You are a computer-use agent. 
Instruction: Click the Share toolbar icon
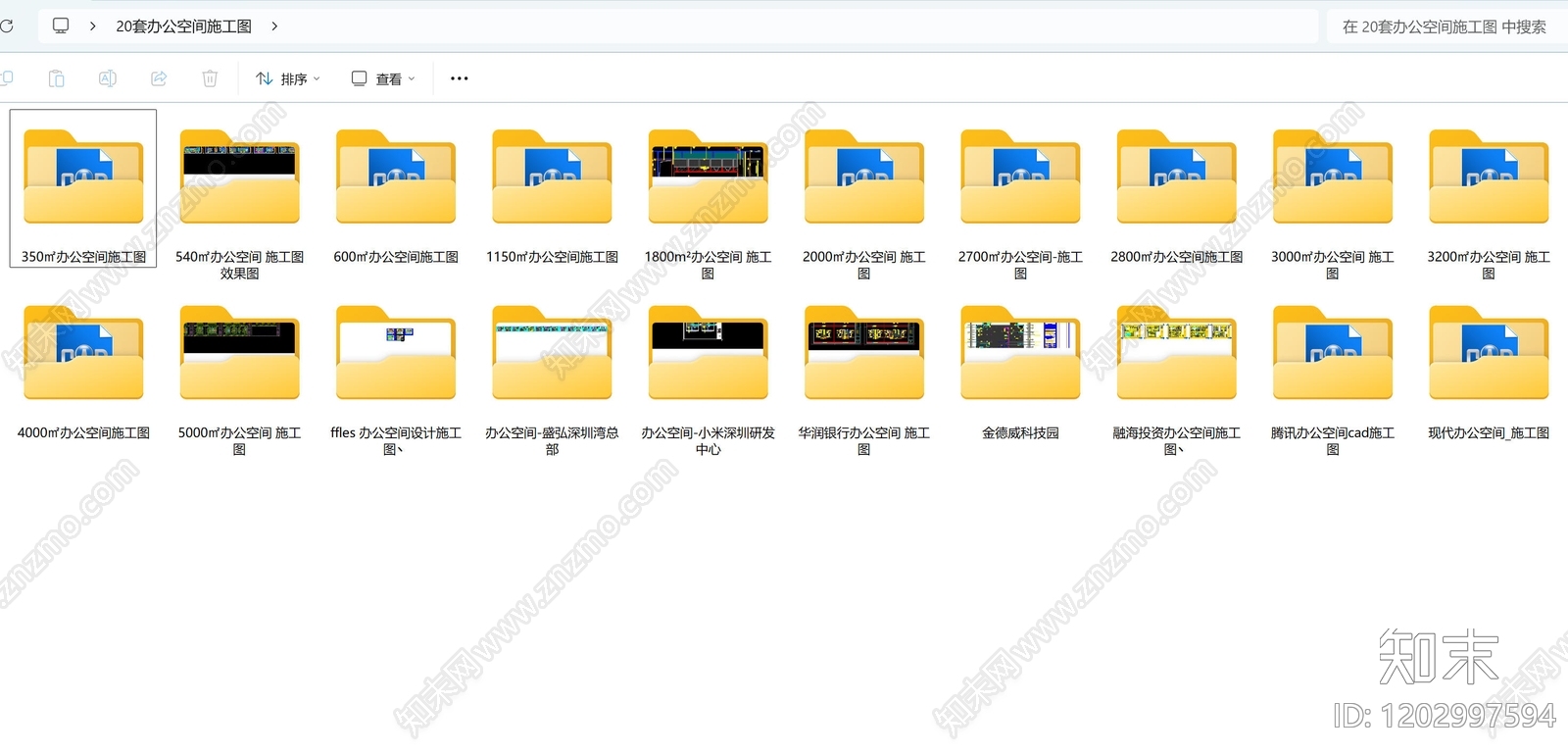pyautogui.click(x=159, y=78)
